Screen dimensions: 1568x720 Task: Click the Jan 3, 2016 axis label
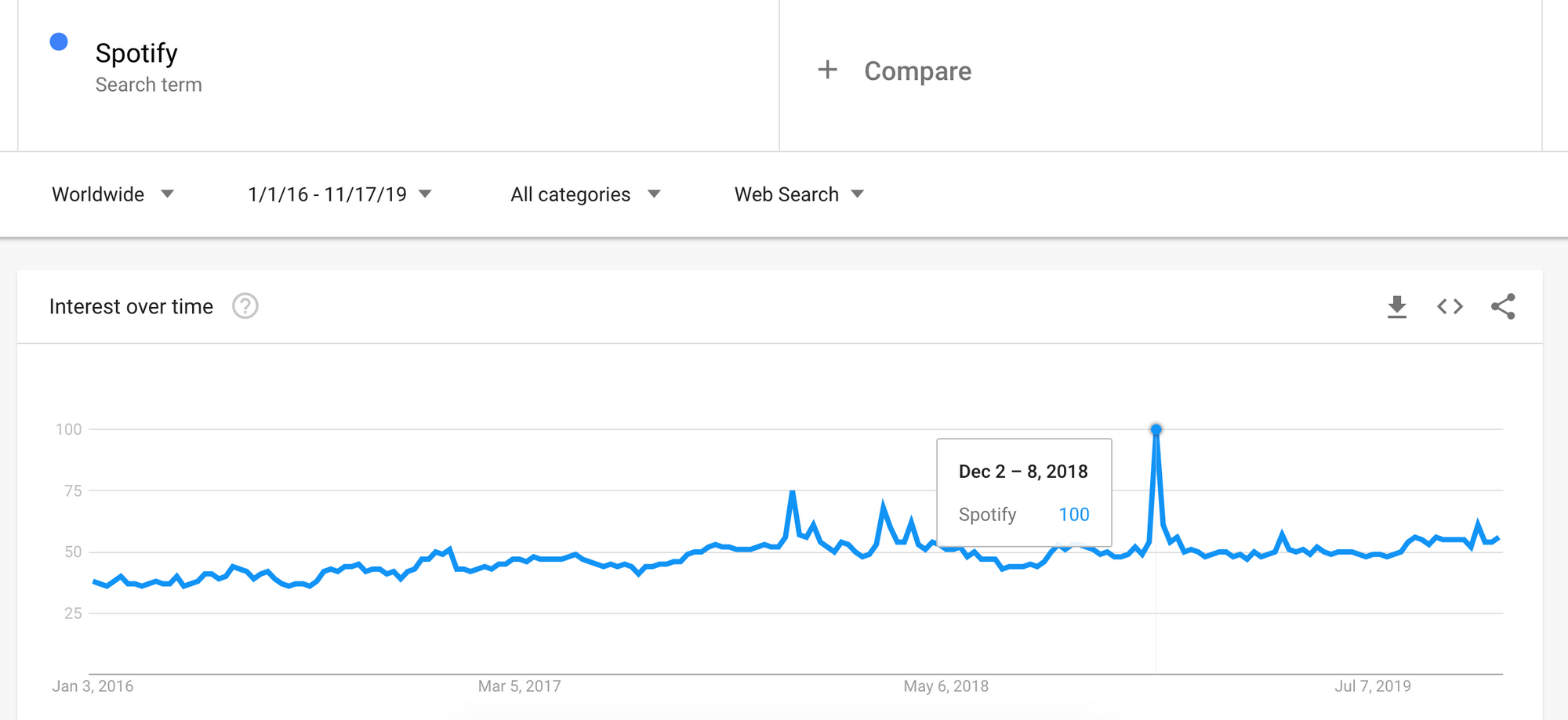[x=93, y=686]
